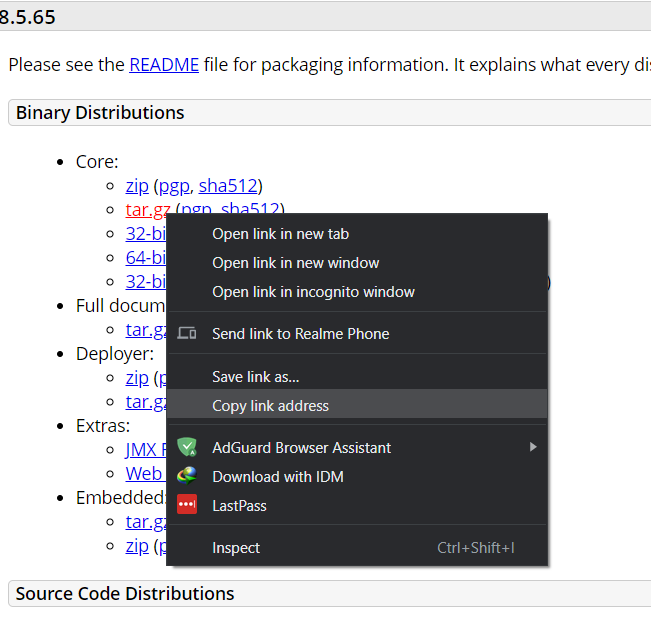Expand the AdGuard Browser Assistant submenu arrow
This screenshot has height=631, width=651.
coord(533,447)
